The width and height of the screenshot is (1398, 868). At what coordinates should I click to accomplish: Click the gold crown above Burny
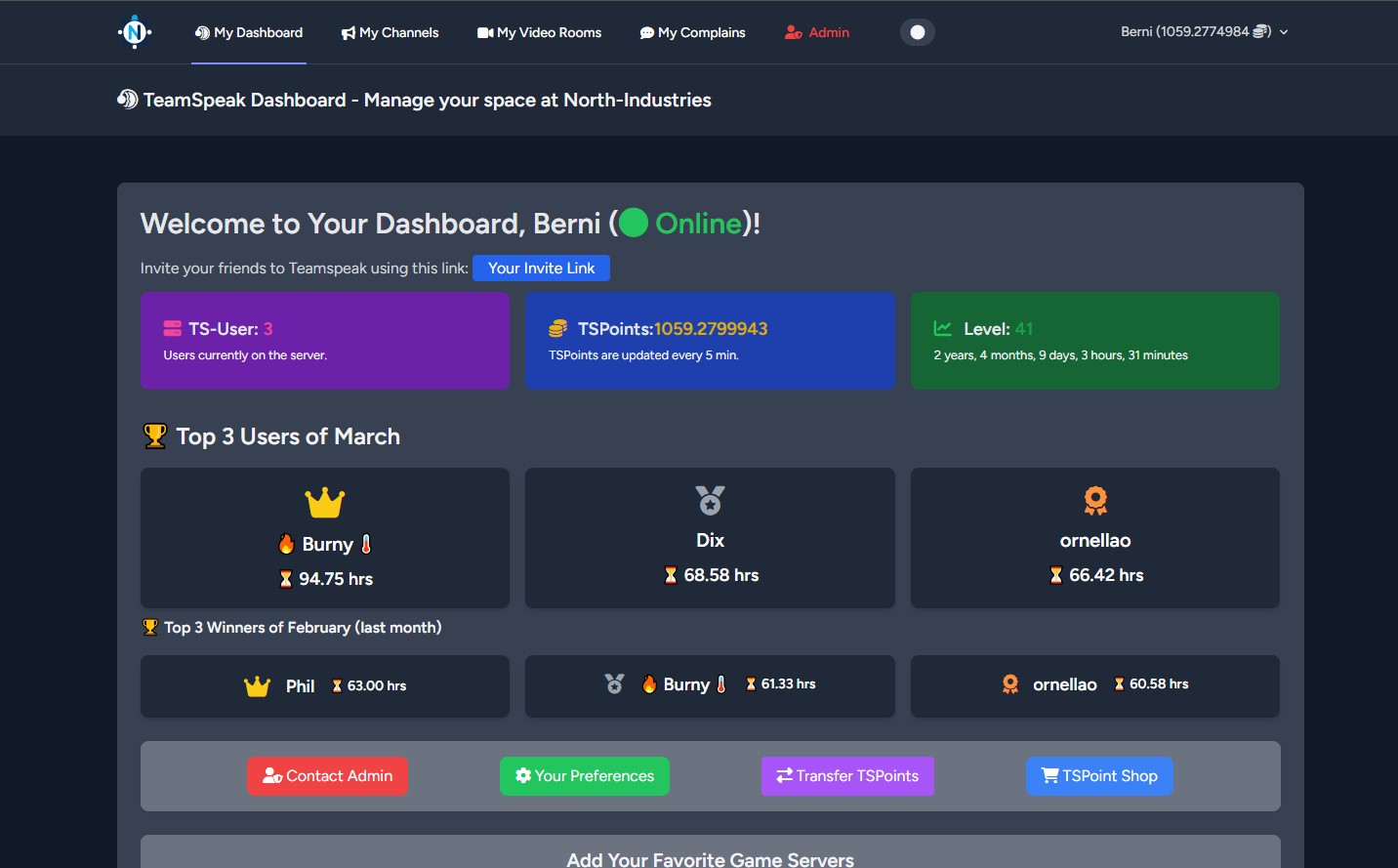point(325,503)
